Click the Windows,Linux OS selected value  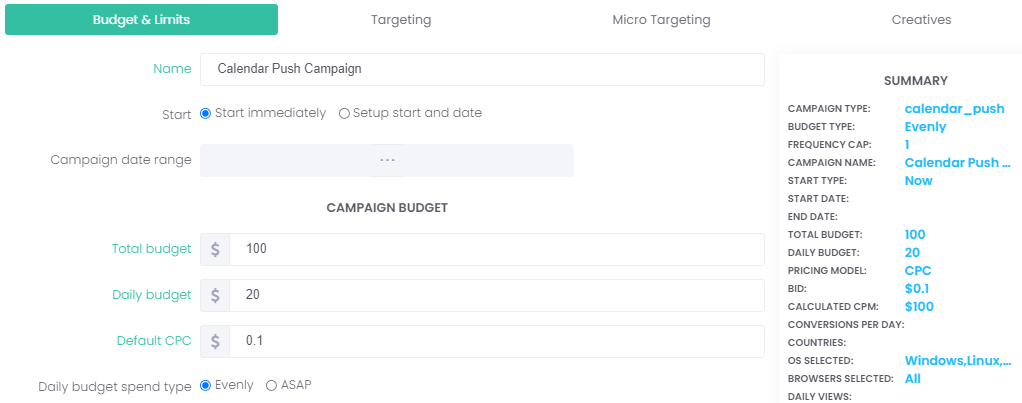957,361
